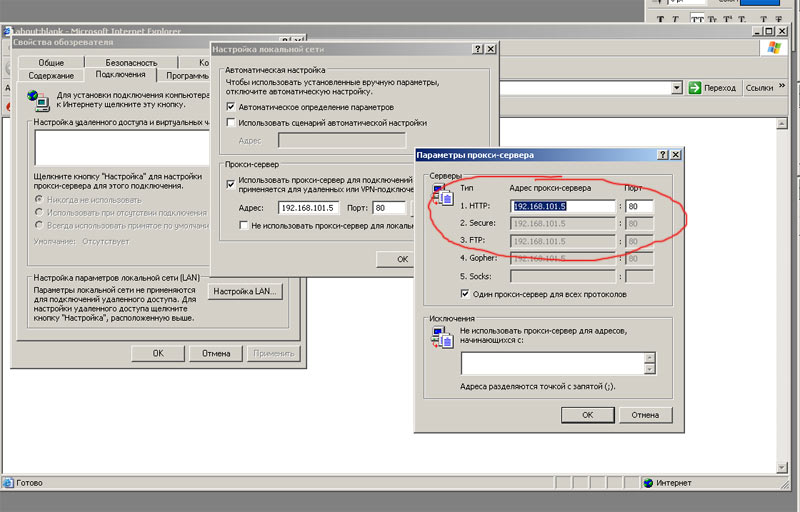Expand the Ссылки links toolbar chevron

[782, 88]
